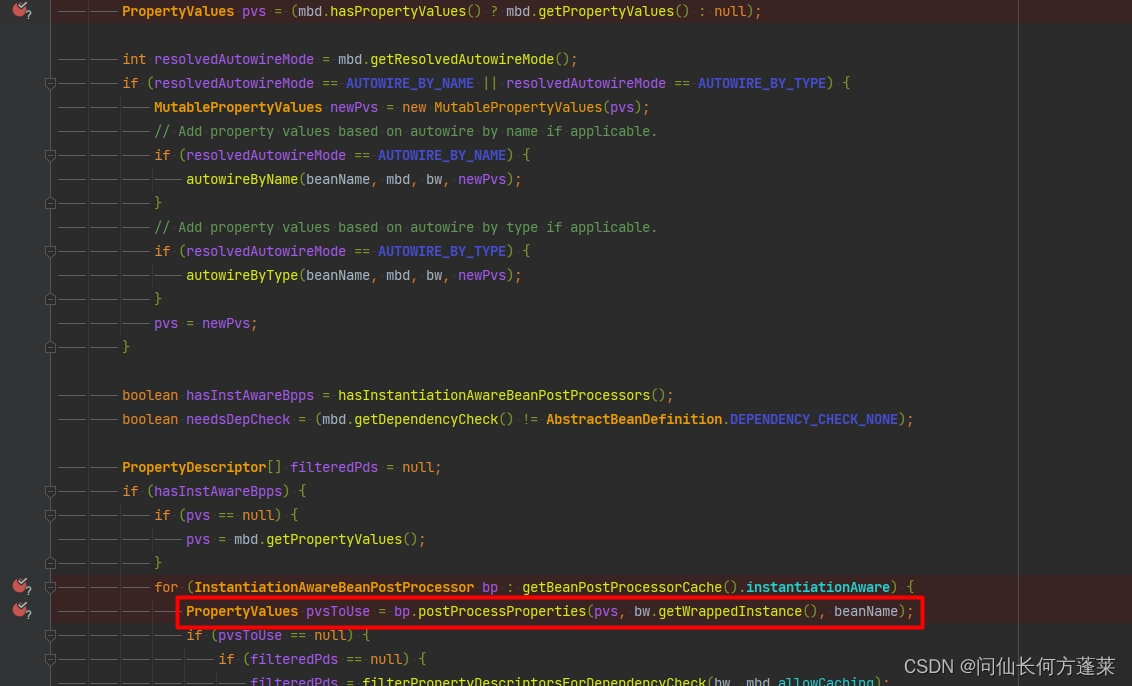Click hasInstantiationAwareBeanPostProcessors() call
Screen dimensions: 1132x686
coord(502,395)
